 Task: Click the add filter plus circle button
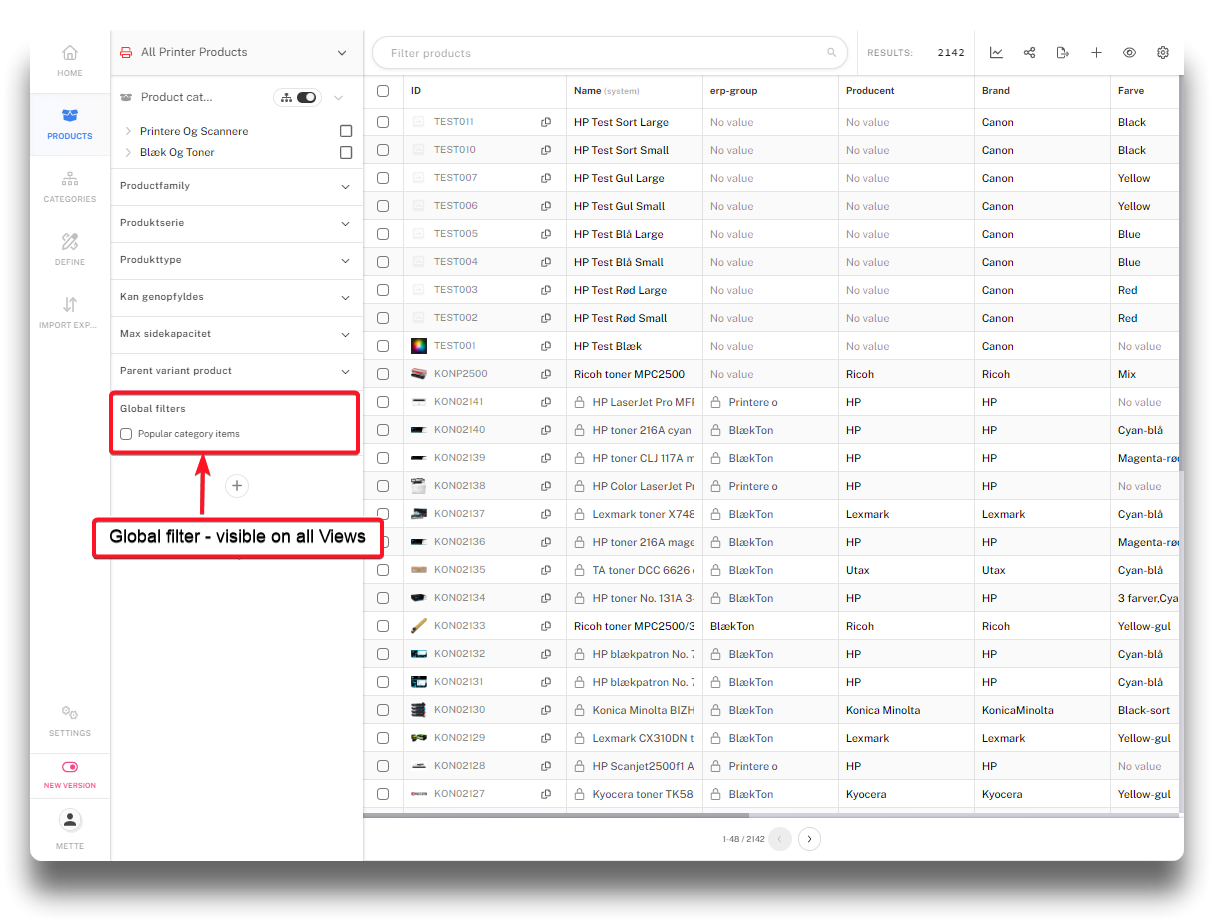click(237, 486)
